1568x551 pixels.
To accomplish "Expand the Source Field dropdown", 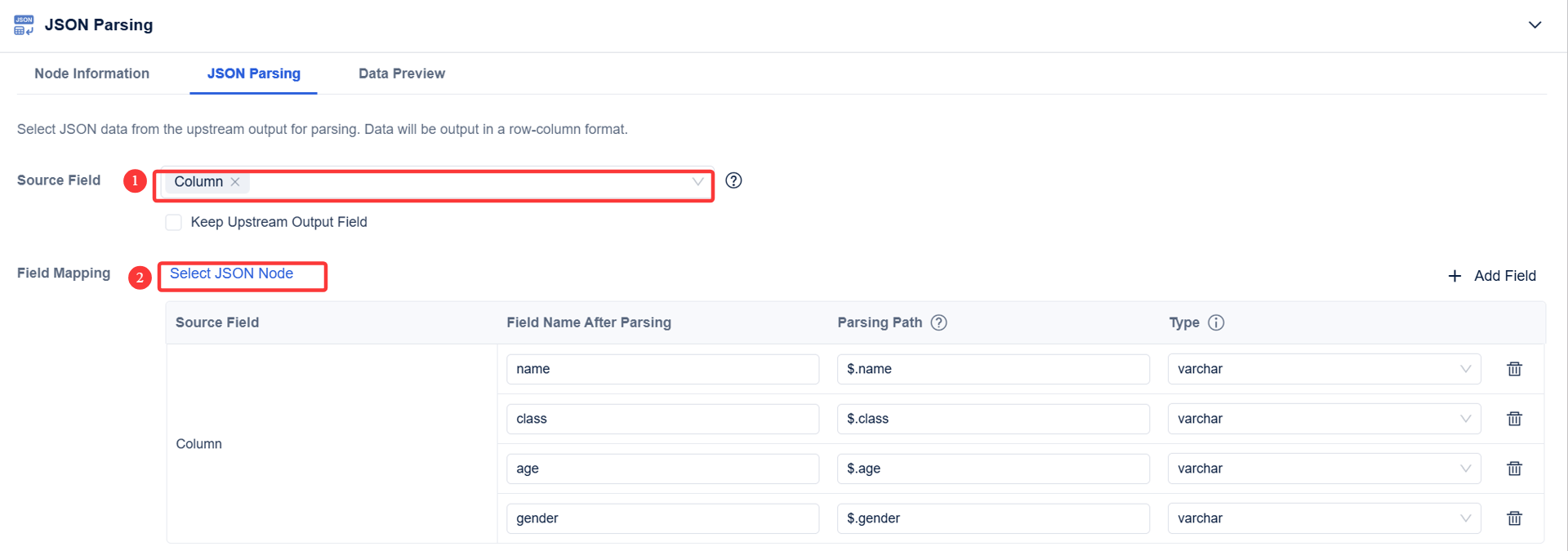I will click(697, 181).
